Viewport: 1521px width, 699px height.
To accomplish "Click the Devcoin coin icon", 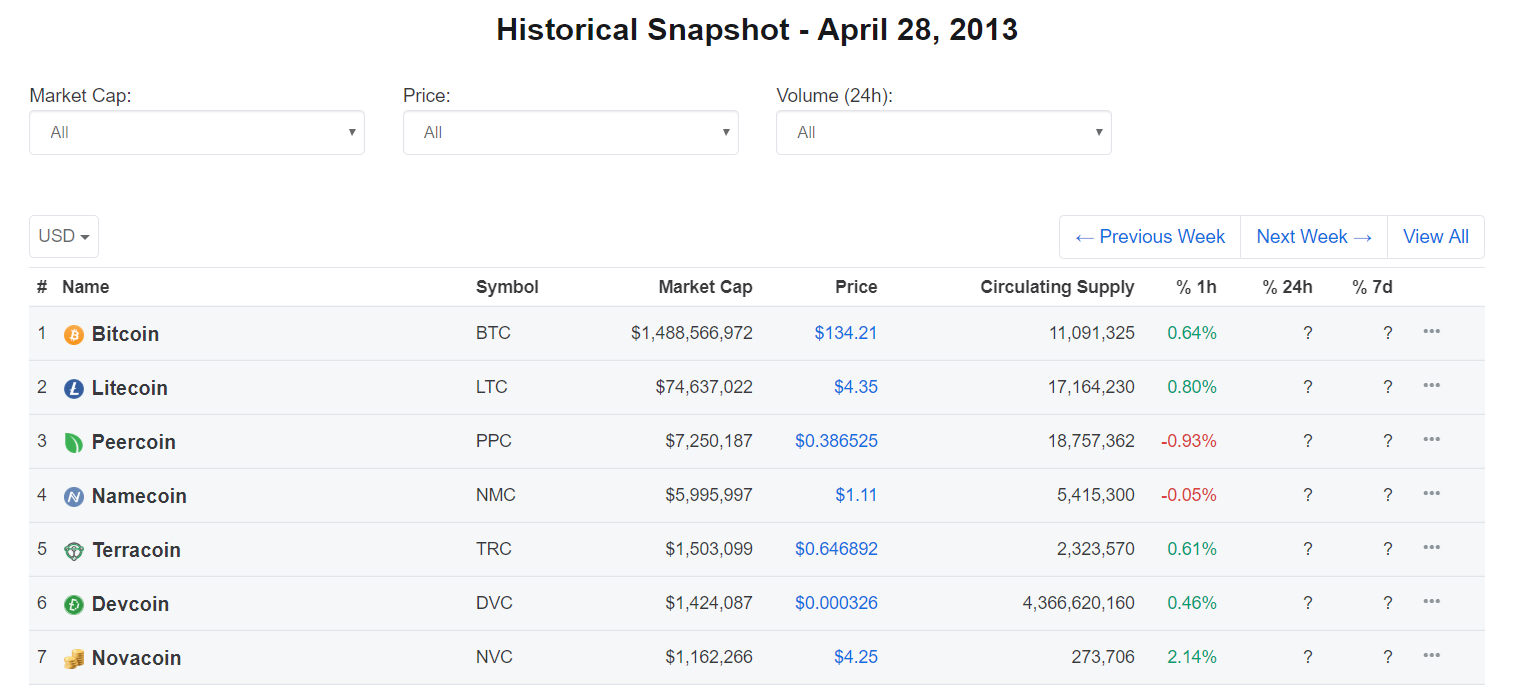I will tap(73, 605).
